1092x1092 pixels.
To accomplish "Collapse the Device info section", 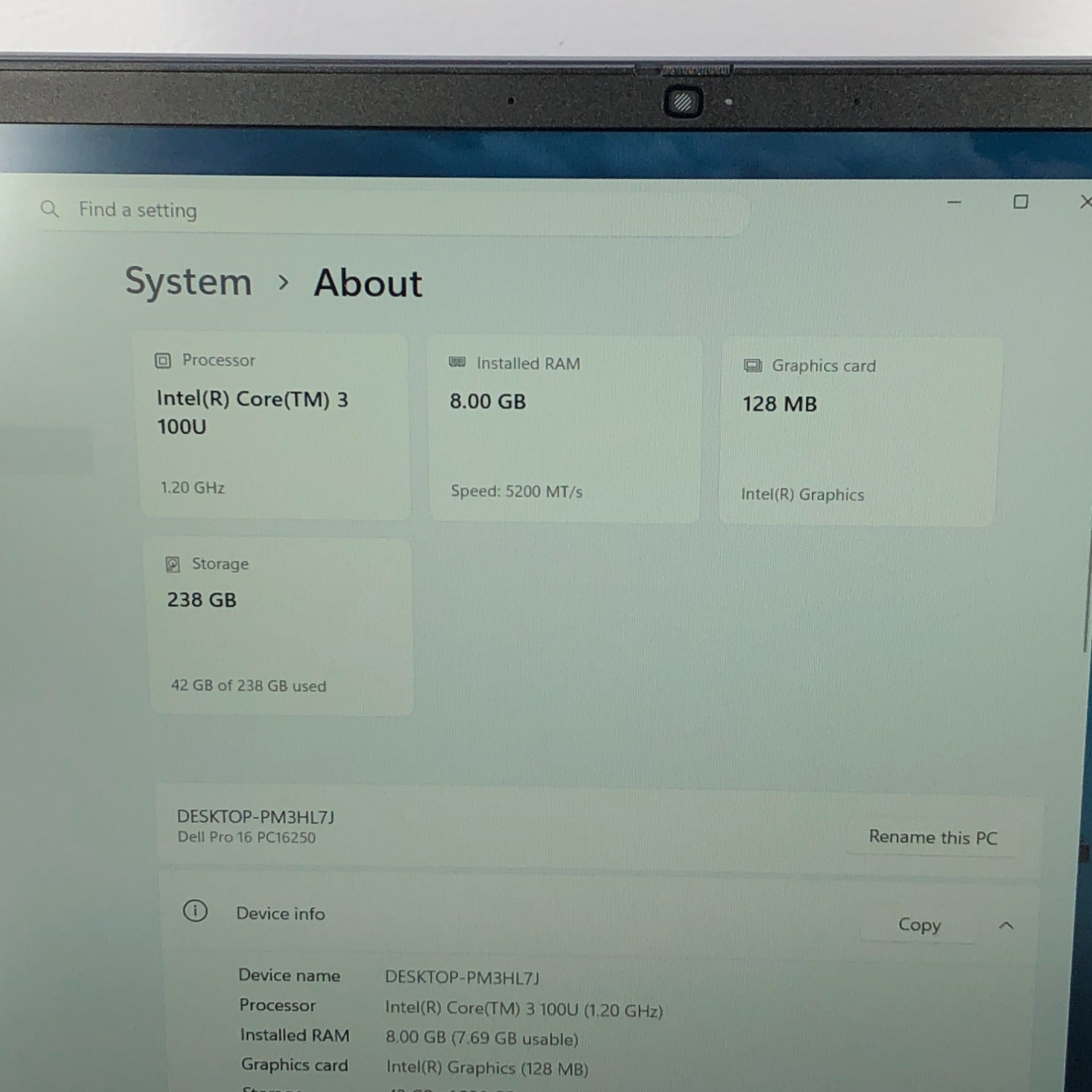I will pyautogui.click(x=1006, y=925).
